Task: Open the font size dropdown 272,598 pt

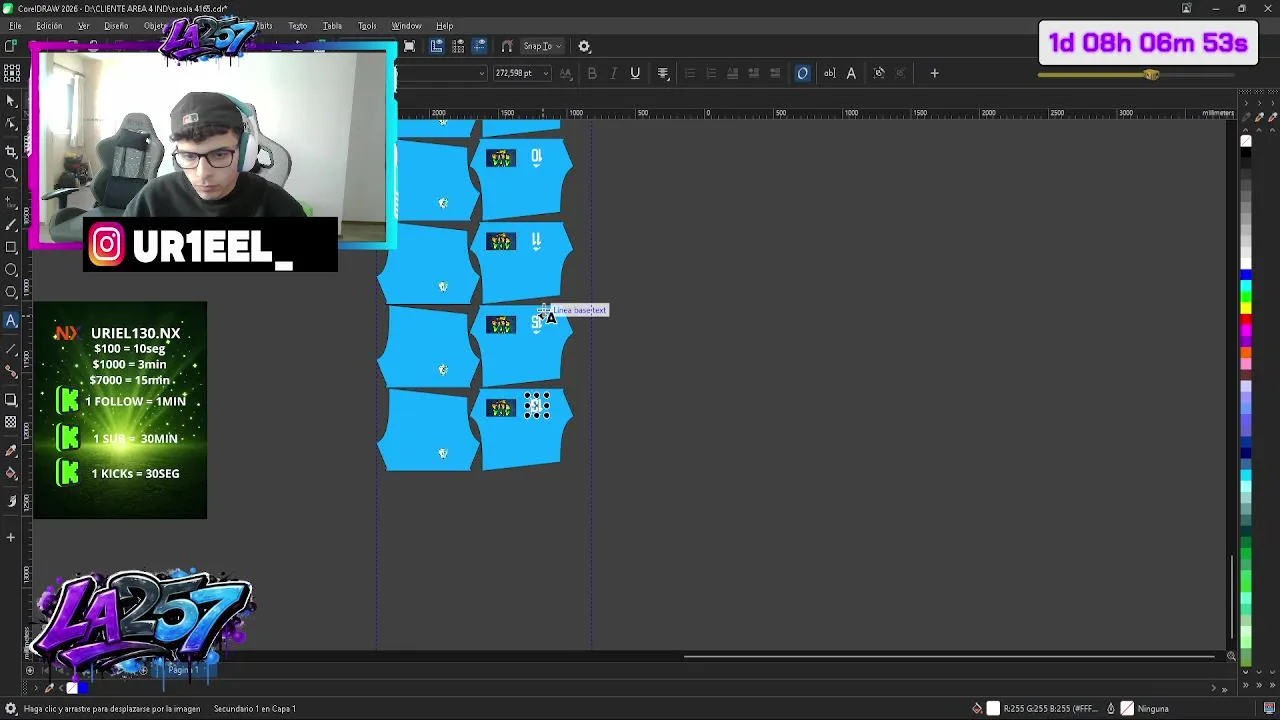Action: 546,73
